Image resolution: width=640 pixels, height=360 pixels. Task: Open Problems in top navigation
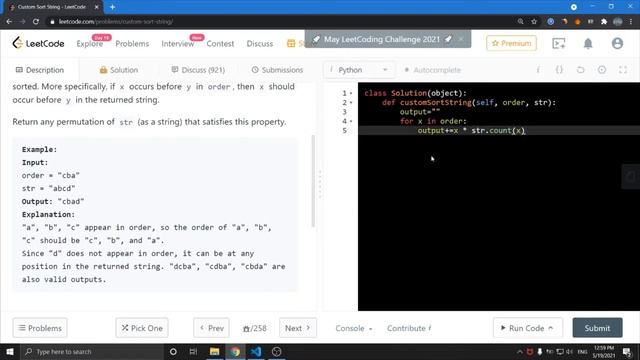[x=132, y=43]
